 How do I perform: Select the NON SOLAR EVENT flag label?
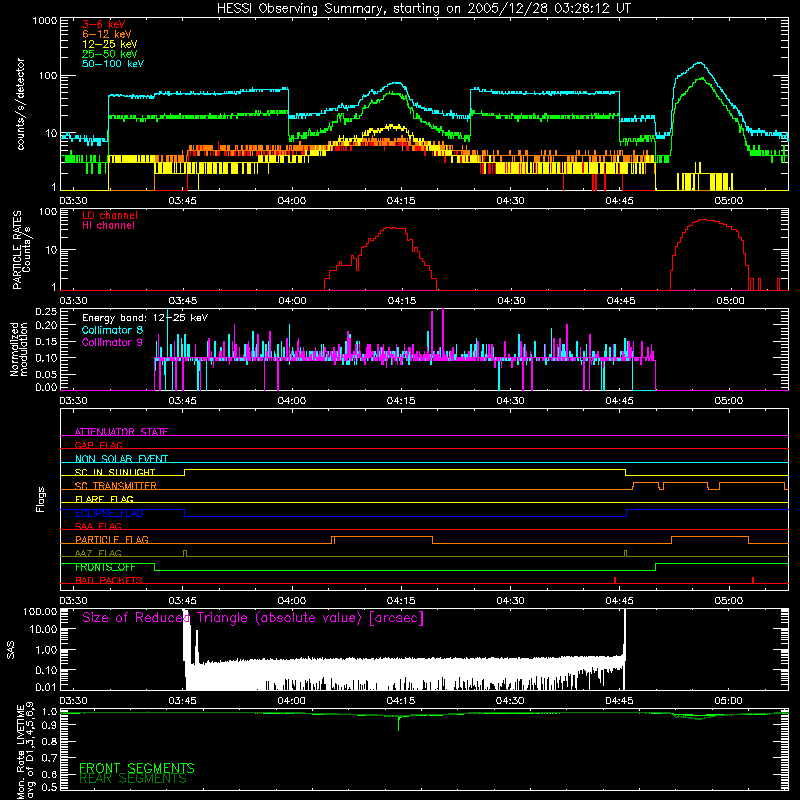pyautogui.click(x=121, y=459)
